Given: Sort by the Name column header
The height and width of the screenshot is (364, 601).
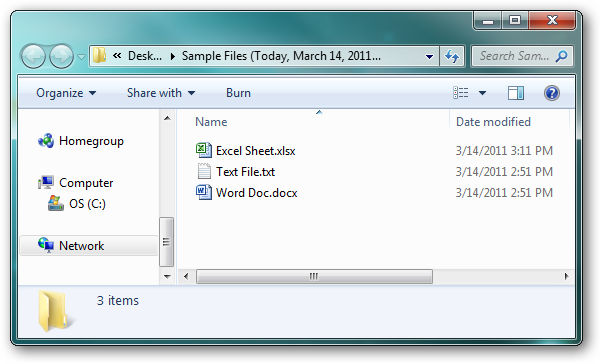Looking at the screenshot, I should pyautogui.click(x=211, y=122).
